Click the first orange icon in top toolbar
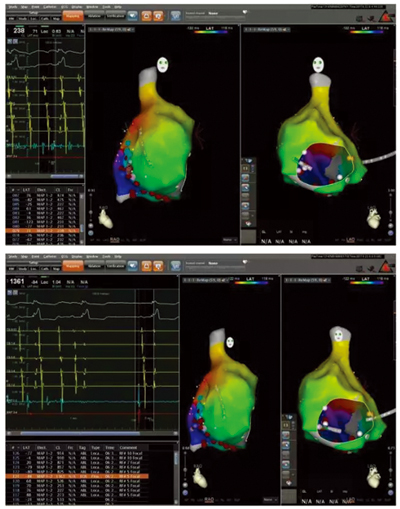400x509 pixels. (x=146, y=15)
